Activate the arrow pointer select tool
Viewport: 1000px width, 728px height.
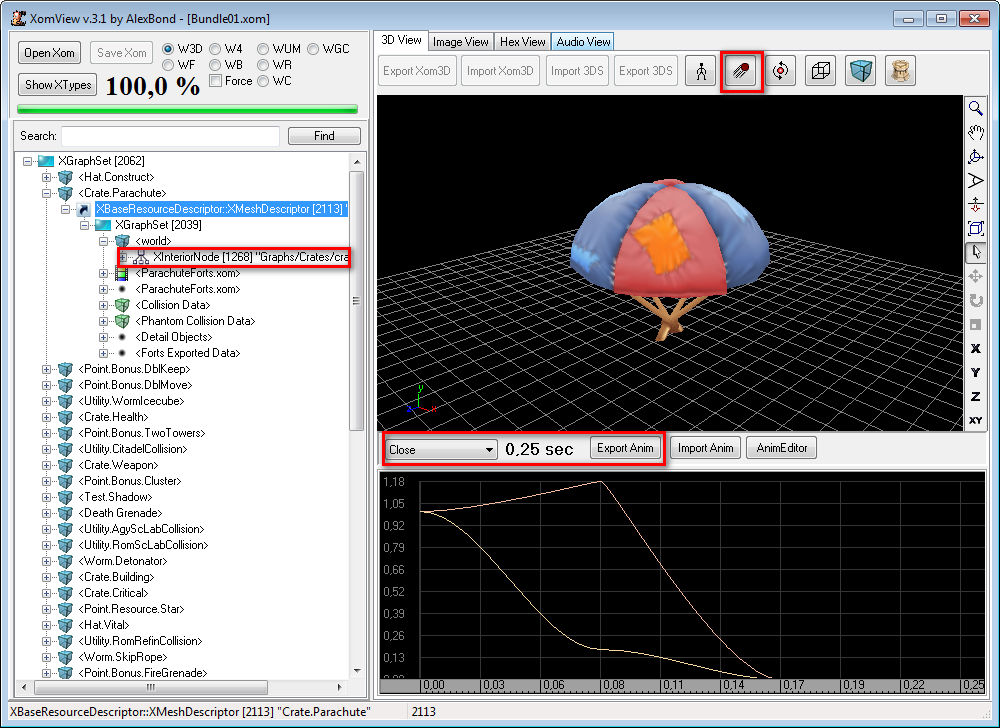[976, 252]
